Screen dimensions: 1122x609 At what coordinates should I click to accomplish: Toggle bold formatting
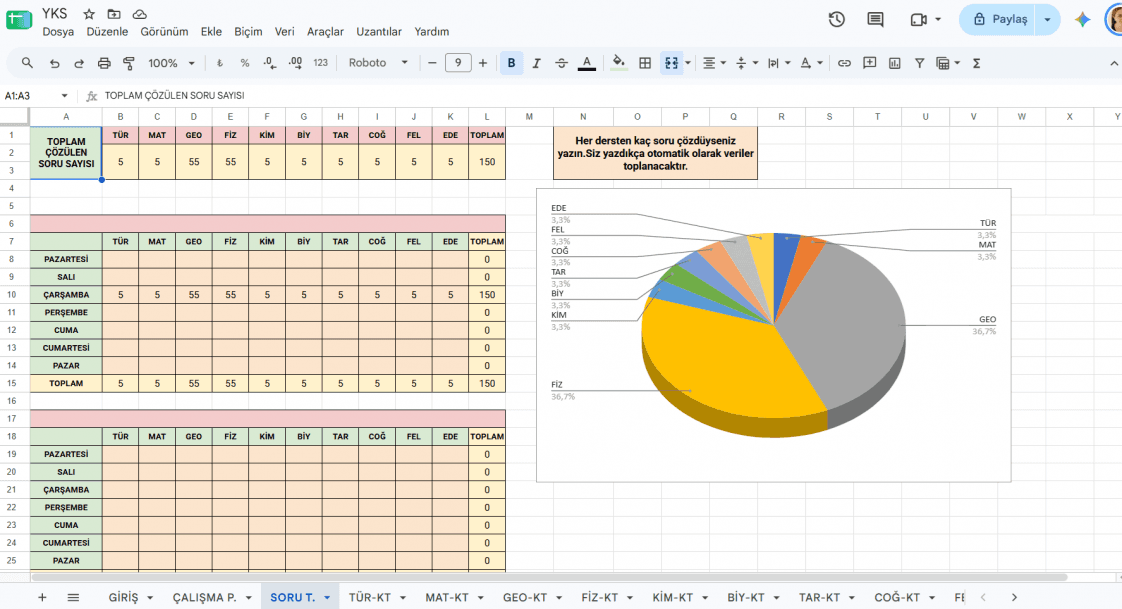[511, 63]
